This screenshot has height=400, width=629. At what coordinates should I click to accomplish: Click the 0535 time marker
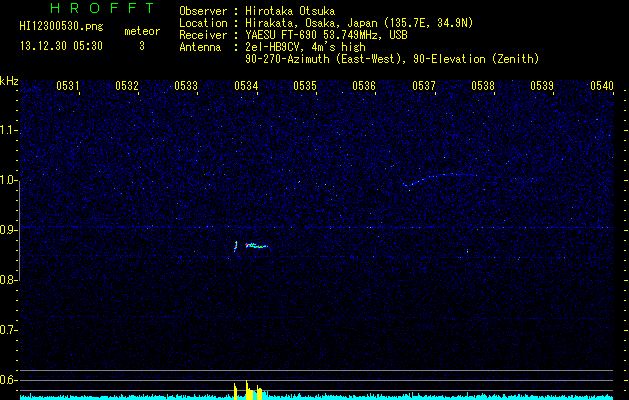(x=305, y=86)
